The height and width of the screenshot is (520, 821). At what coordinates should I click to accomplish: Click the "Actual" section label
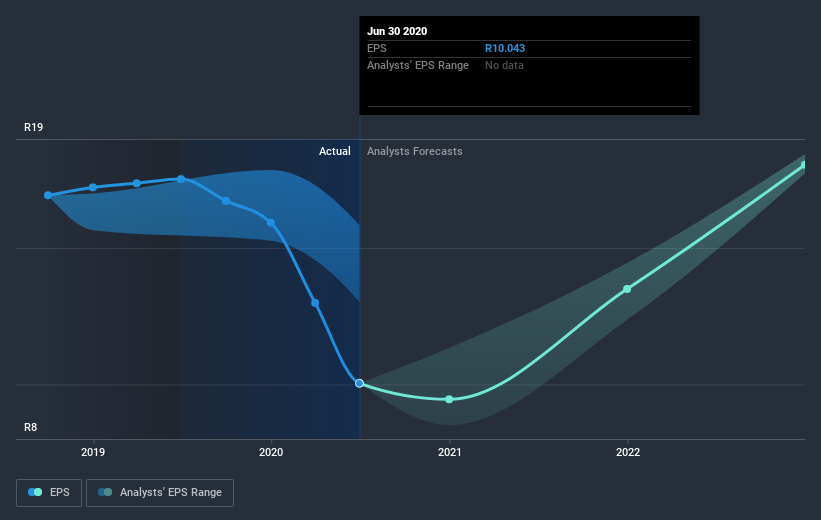point(334,151)
